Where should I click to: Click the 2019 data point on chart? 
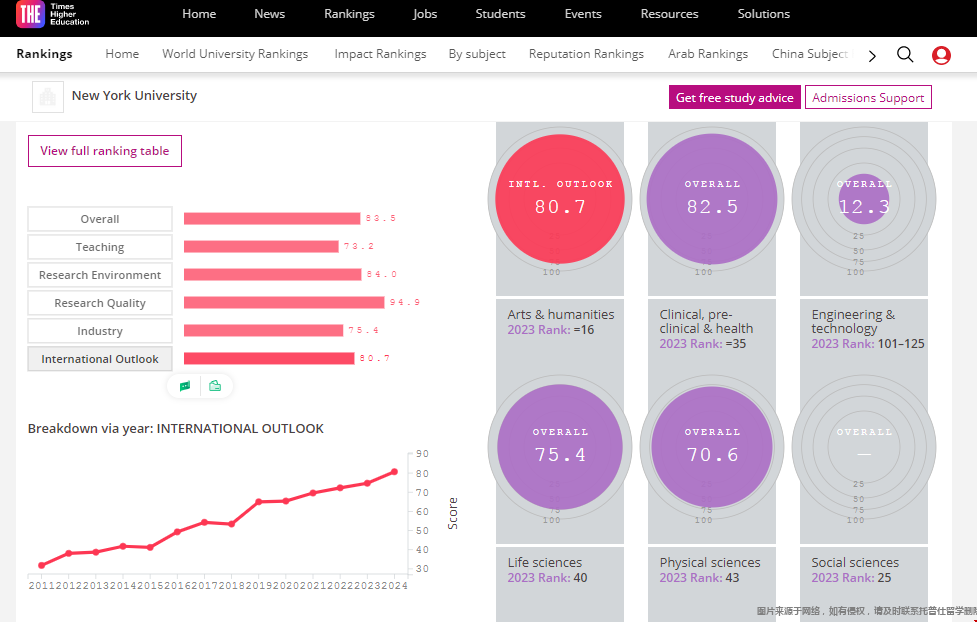point(259,502)
